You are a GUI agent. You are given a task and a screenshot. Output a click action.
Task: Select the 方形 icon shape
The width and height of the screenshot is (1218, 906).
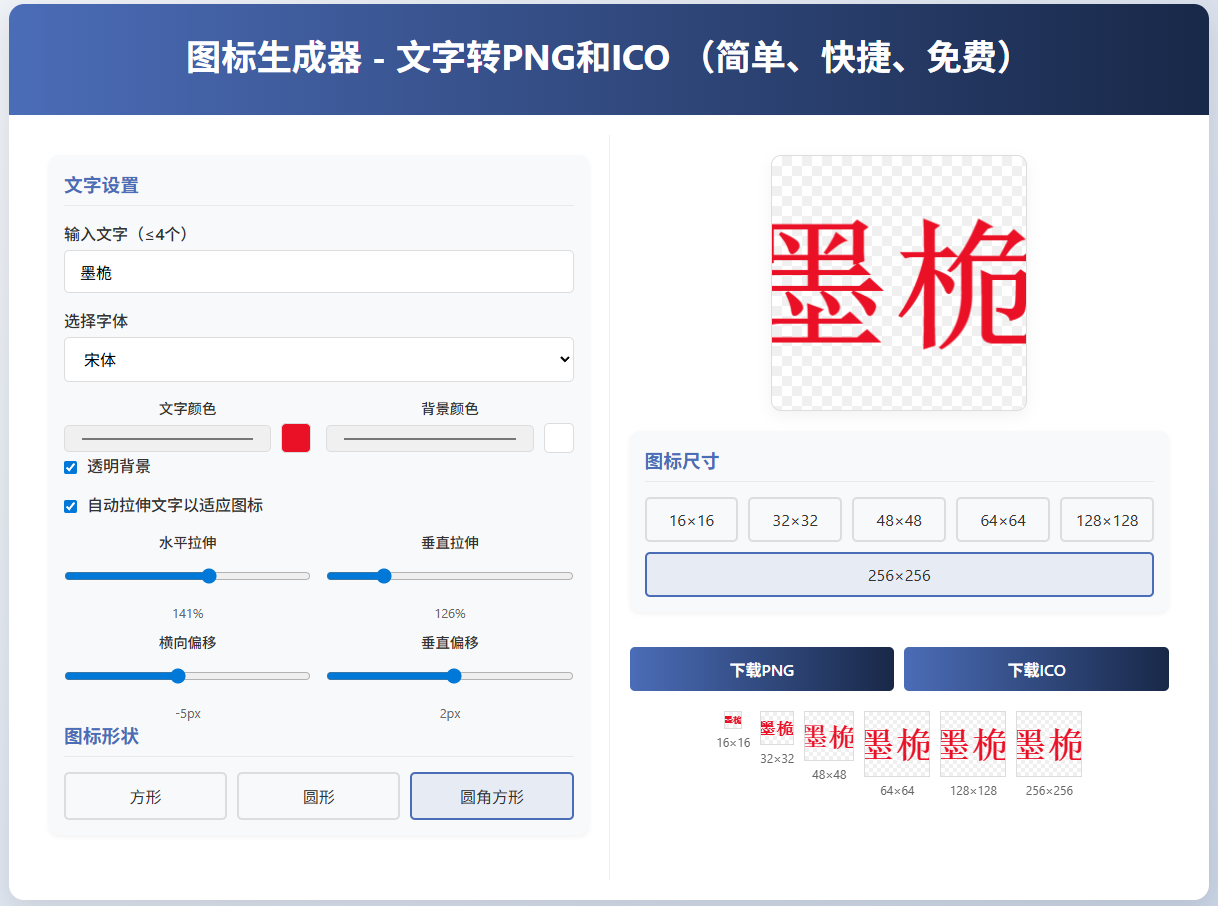tap(145, 795)
